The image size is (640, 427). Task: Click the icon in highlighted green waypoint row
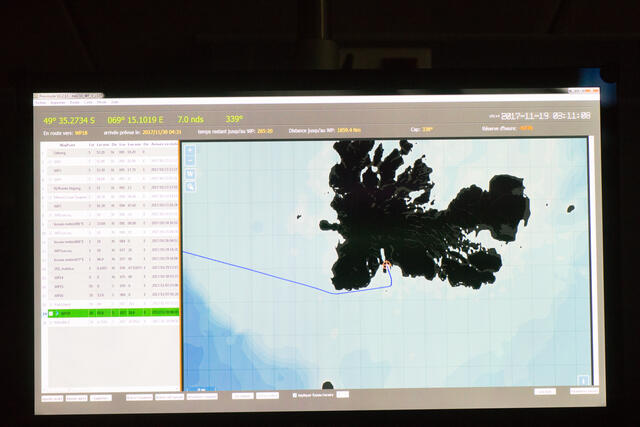55,313
